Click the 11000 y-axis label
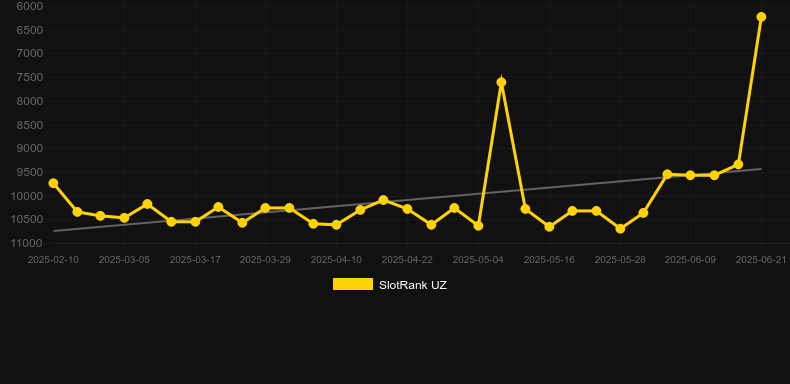The height and width of the screenshot is (384, 790). pyautogui.click(x=26, y=243)
